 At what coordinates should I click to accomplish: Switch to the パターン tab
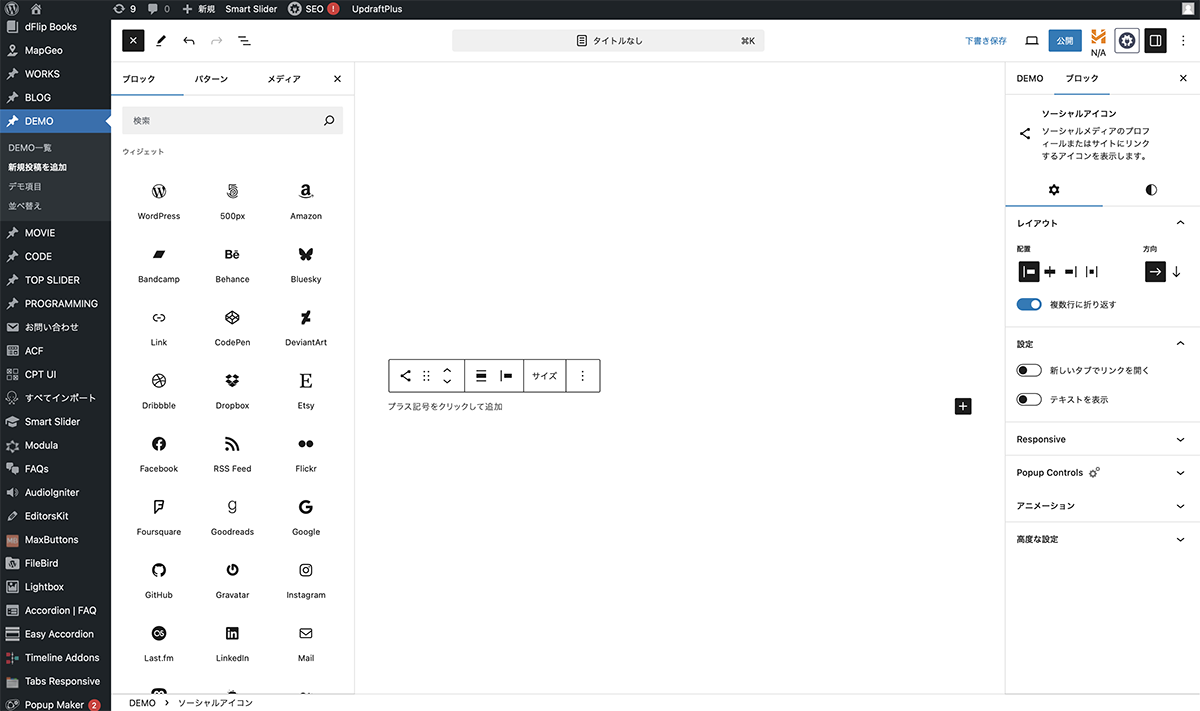pos(211,79)
